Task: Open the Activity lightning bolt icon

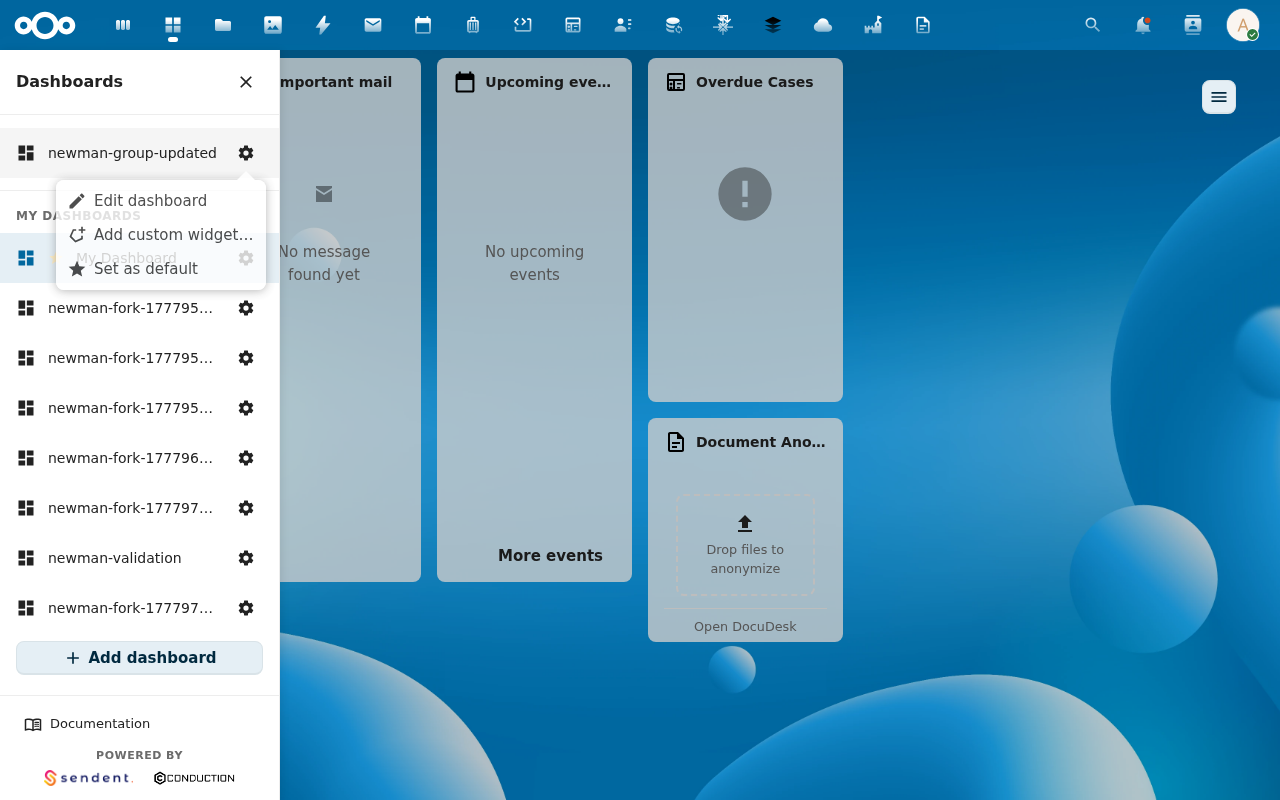Action: (x=323, y=25)
